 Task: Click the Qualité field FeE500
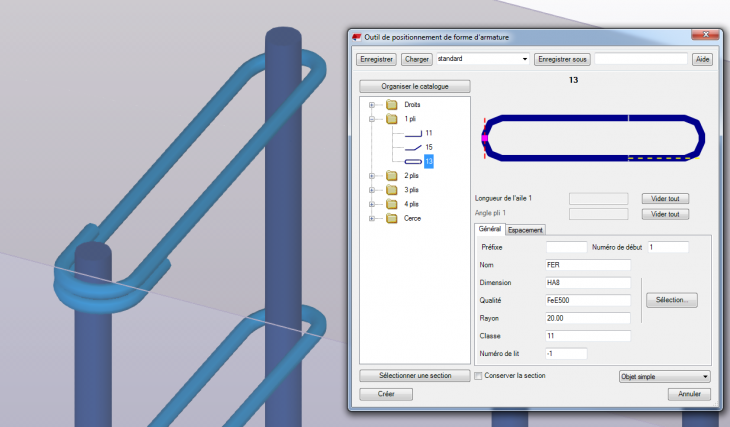pos(588,300)
